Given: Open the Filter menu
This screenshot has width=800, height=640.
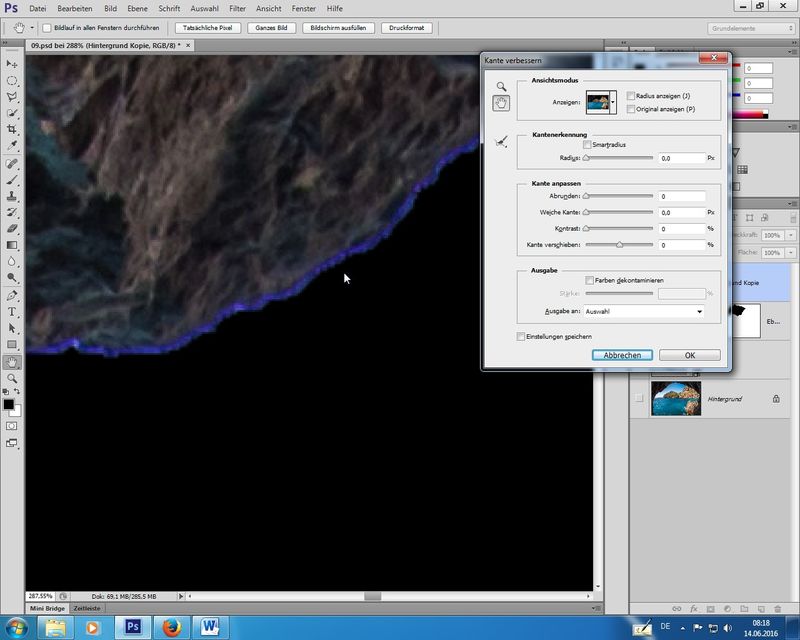Looking at the screenshot, I should click(x=237, y=8).
